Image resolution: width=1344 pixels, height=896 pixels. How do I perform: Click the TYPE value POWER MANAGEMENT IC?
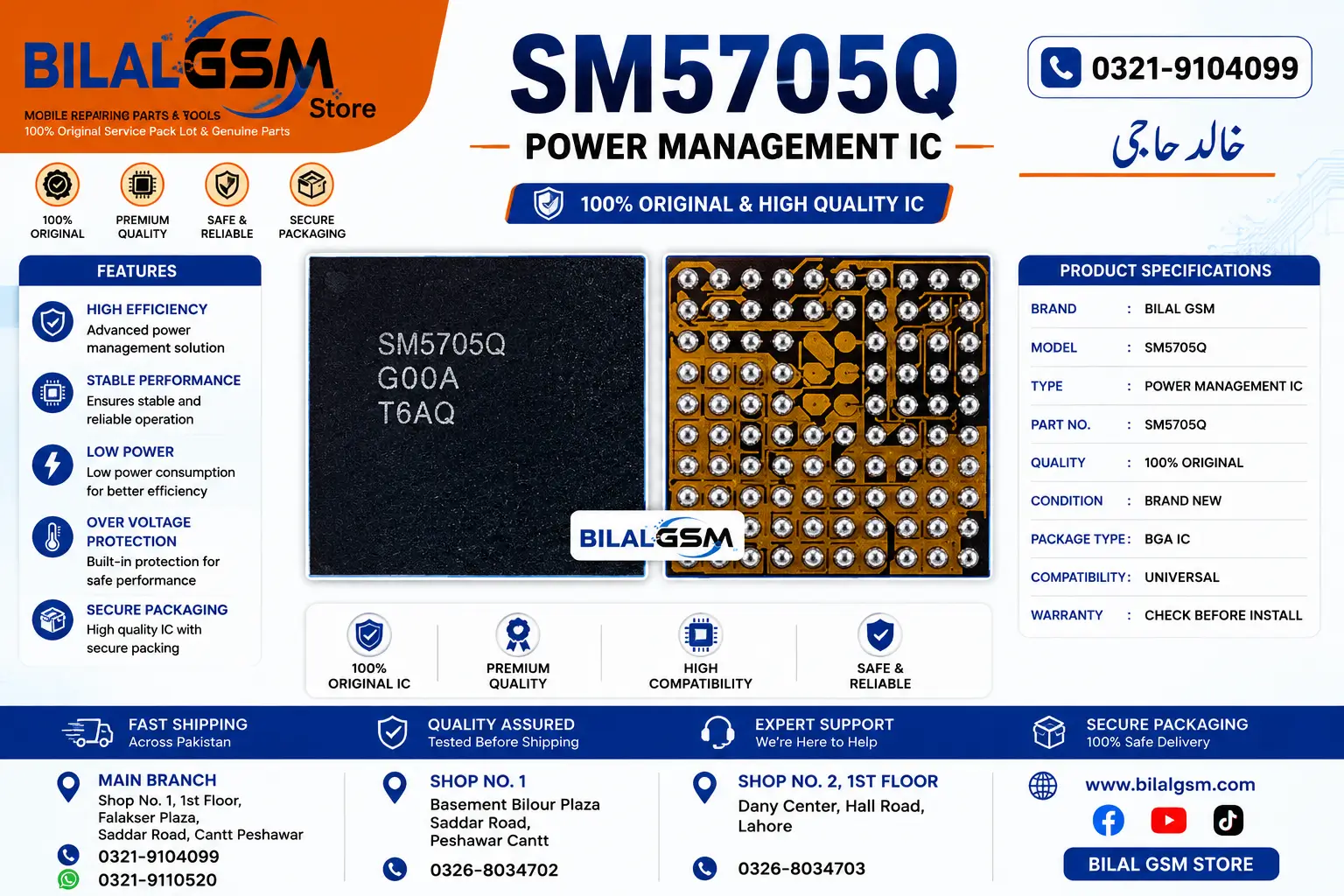1223,386
